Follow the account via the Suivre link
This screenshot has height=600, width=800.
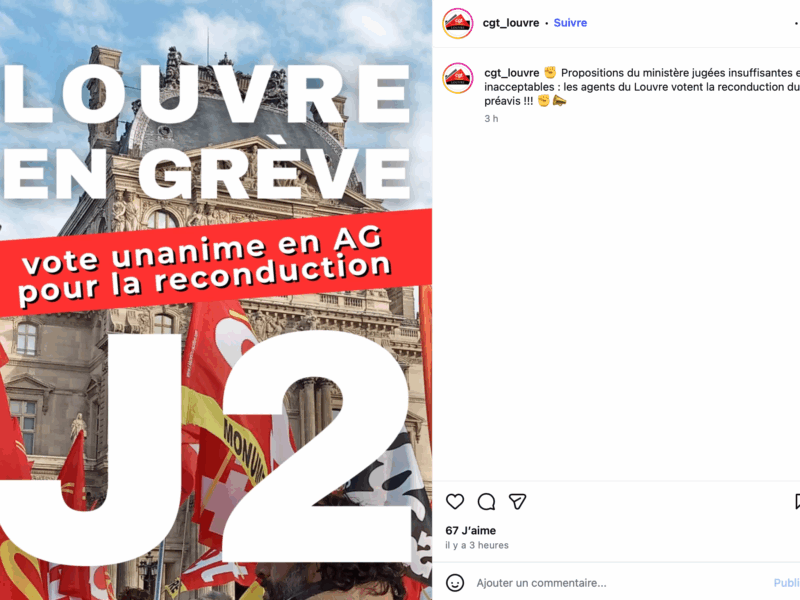(570, 23)
